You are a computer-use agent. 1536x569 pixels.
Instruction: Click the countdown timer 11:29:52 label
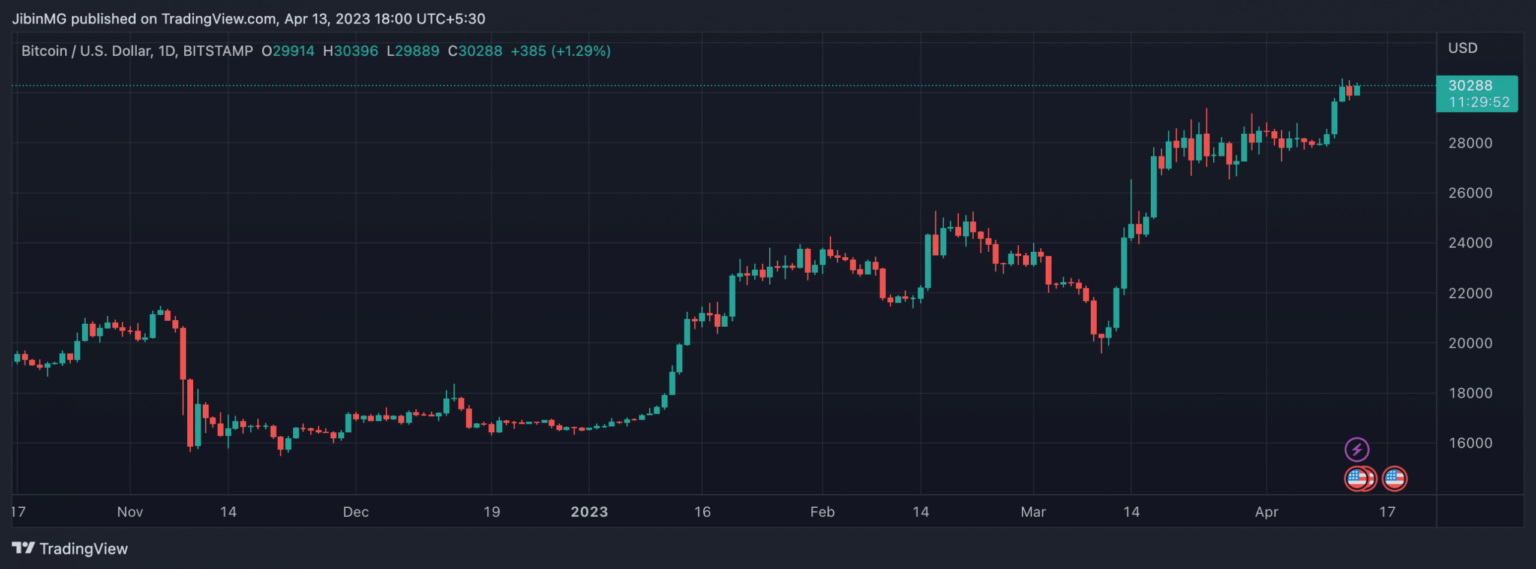[x=1468, y=102]
